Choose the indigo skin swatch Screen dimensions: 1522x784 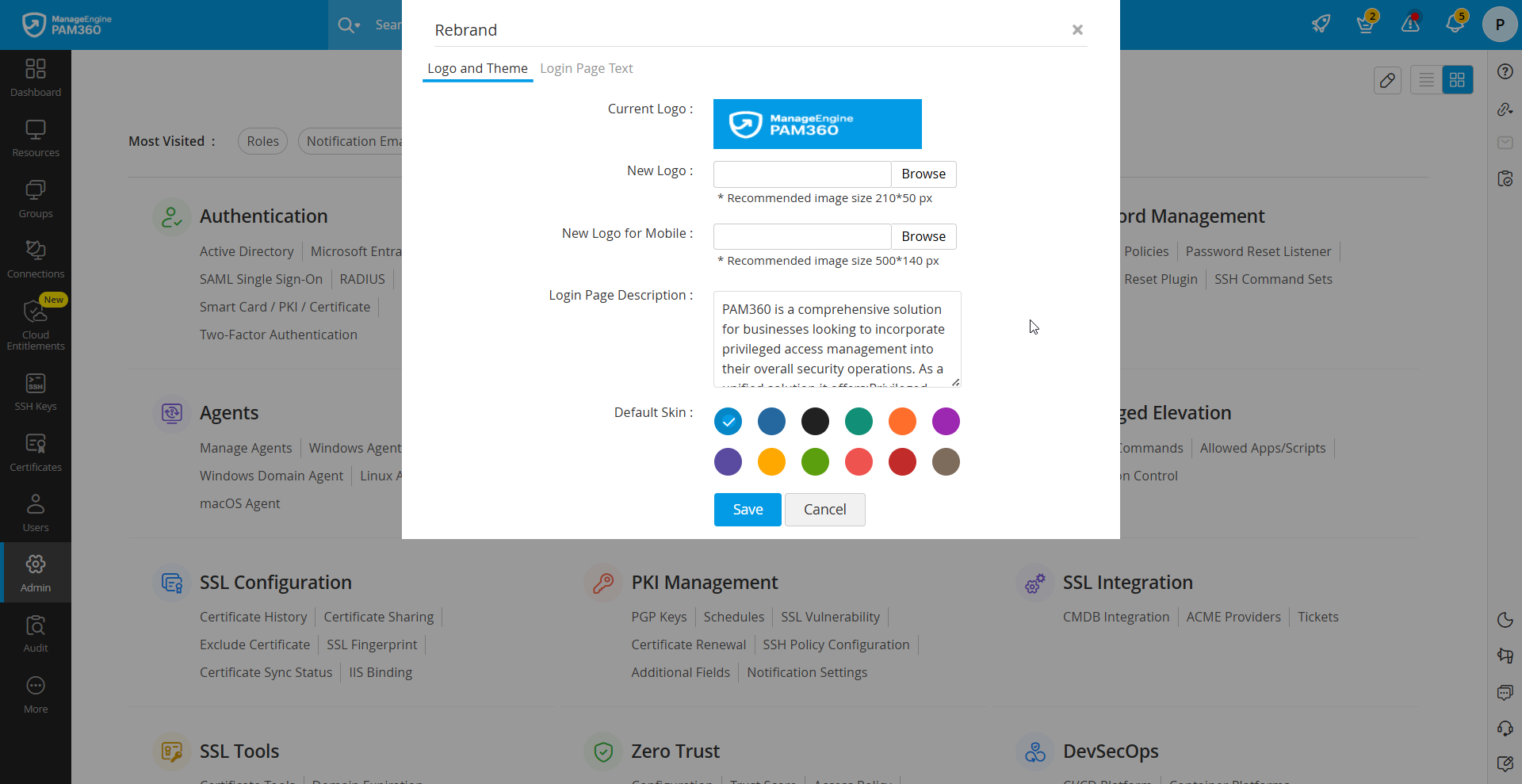728,462
